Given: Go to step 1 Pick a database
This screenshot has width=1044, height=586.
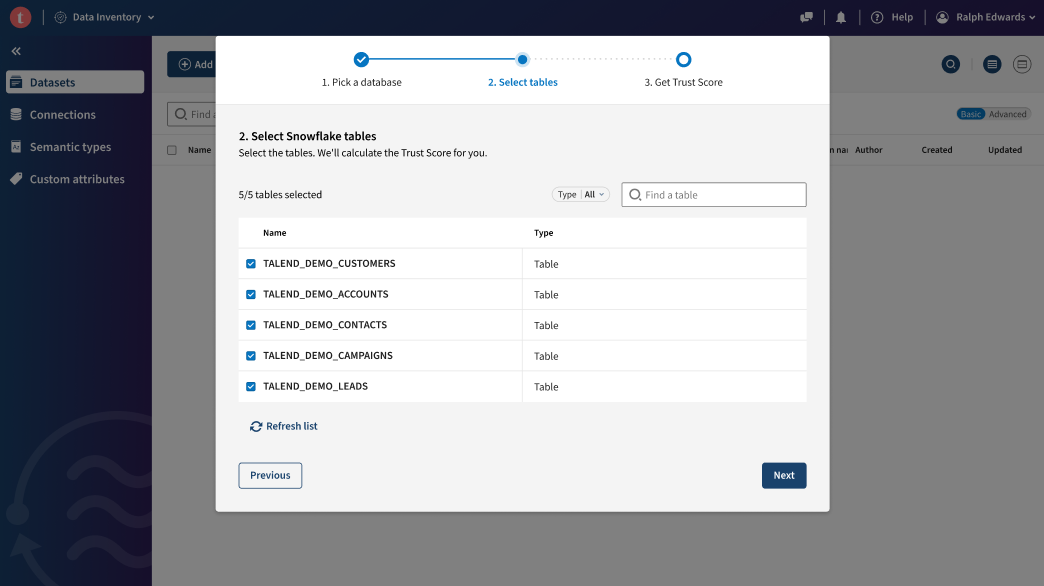Looking at the screenshot, I should (361, 60).
